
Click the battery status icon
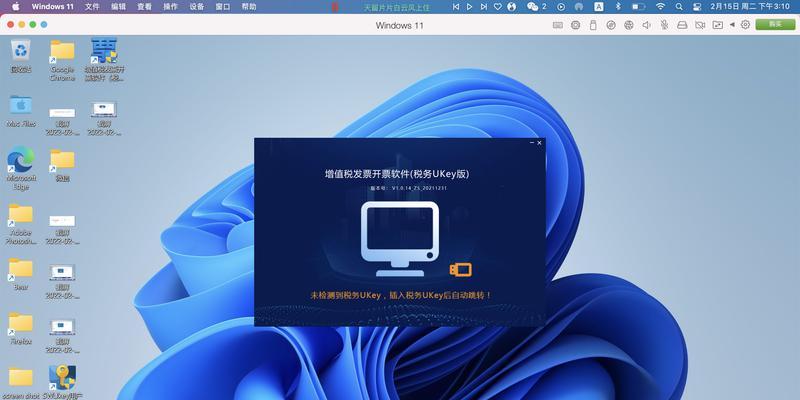coord(638,7)
